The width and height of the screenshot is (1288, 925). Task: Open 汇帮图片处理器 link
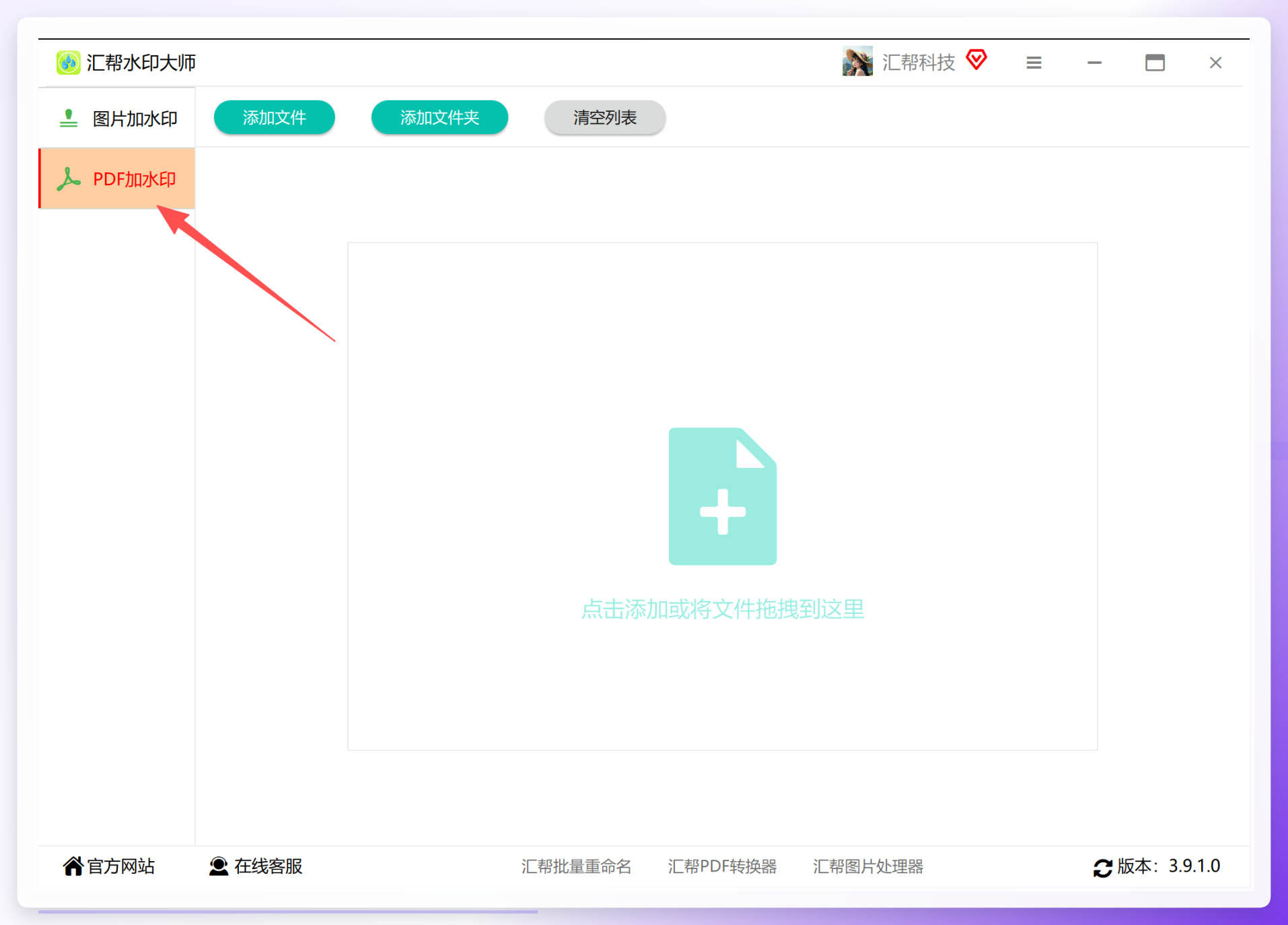[868, 866]
